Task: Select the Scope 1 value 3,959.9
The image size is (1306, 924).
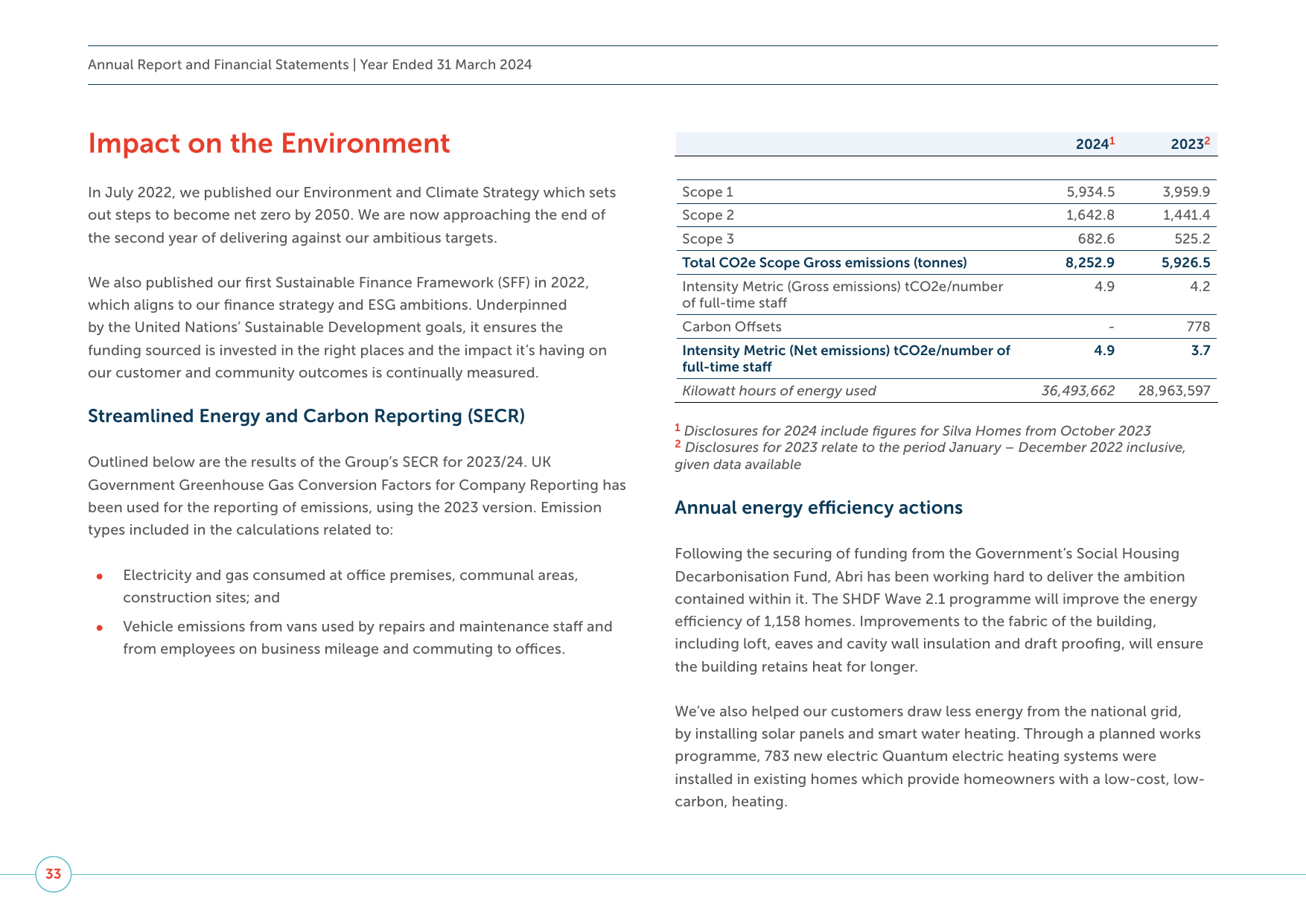Action: 1186,192
